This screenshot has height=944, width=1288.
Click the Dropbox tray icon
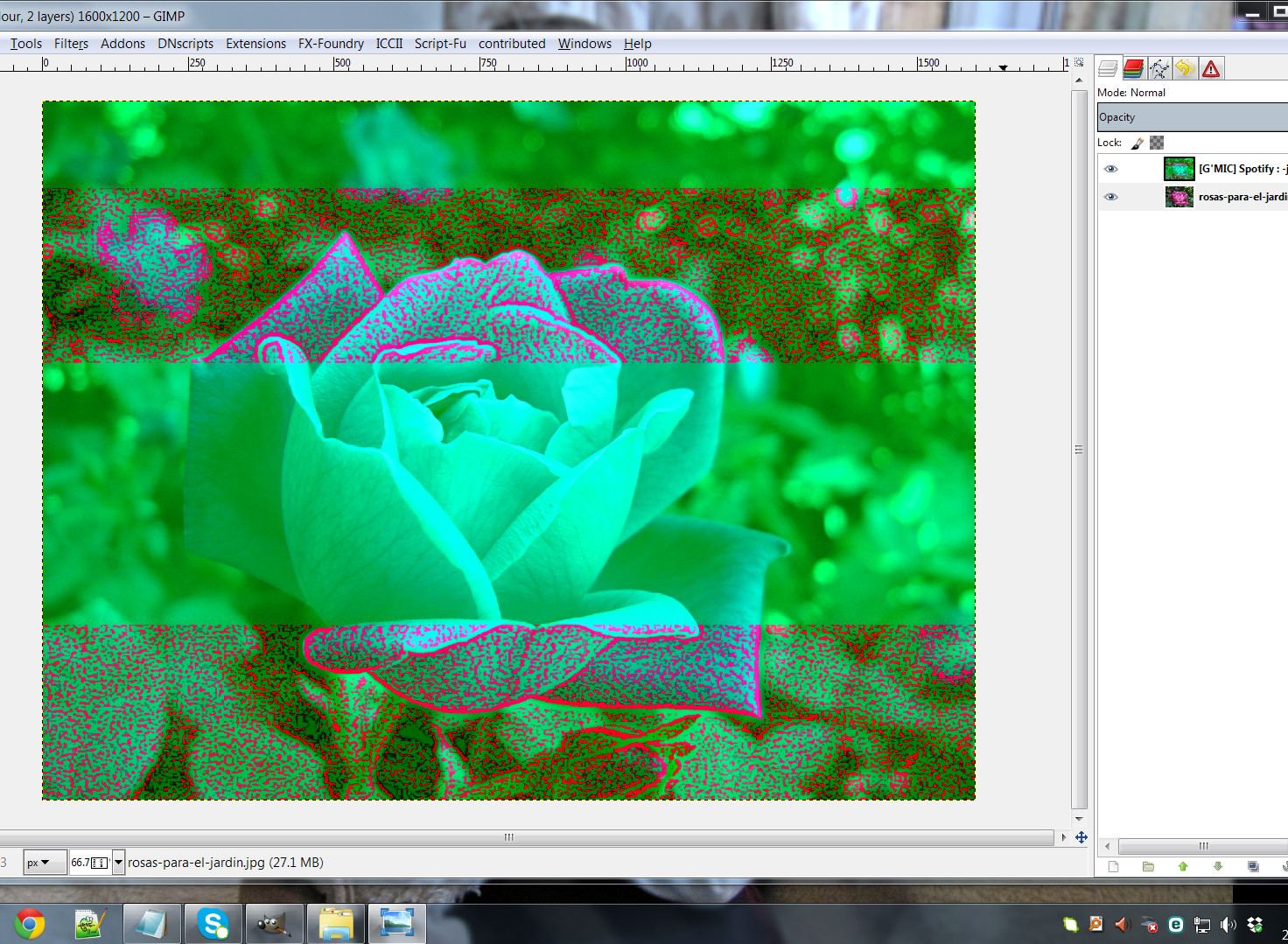point(1255,925)
